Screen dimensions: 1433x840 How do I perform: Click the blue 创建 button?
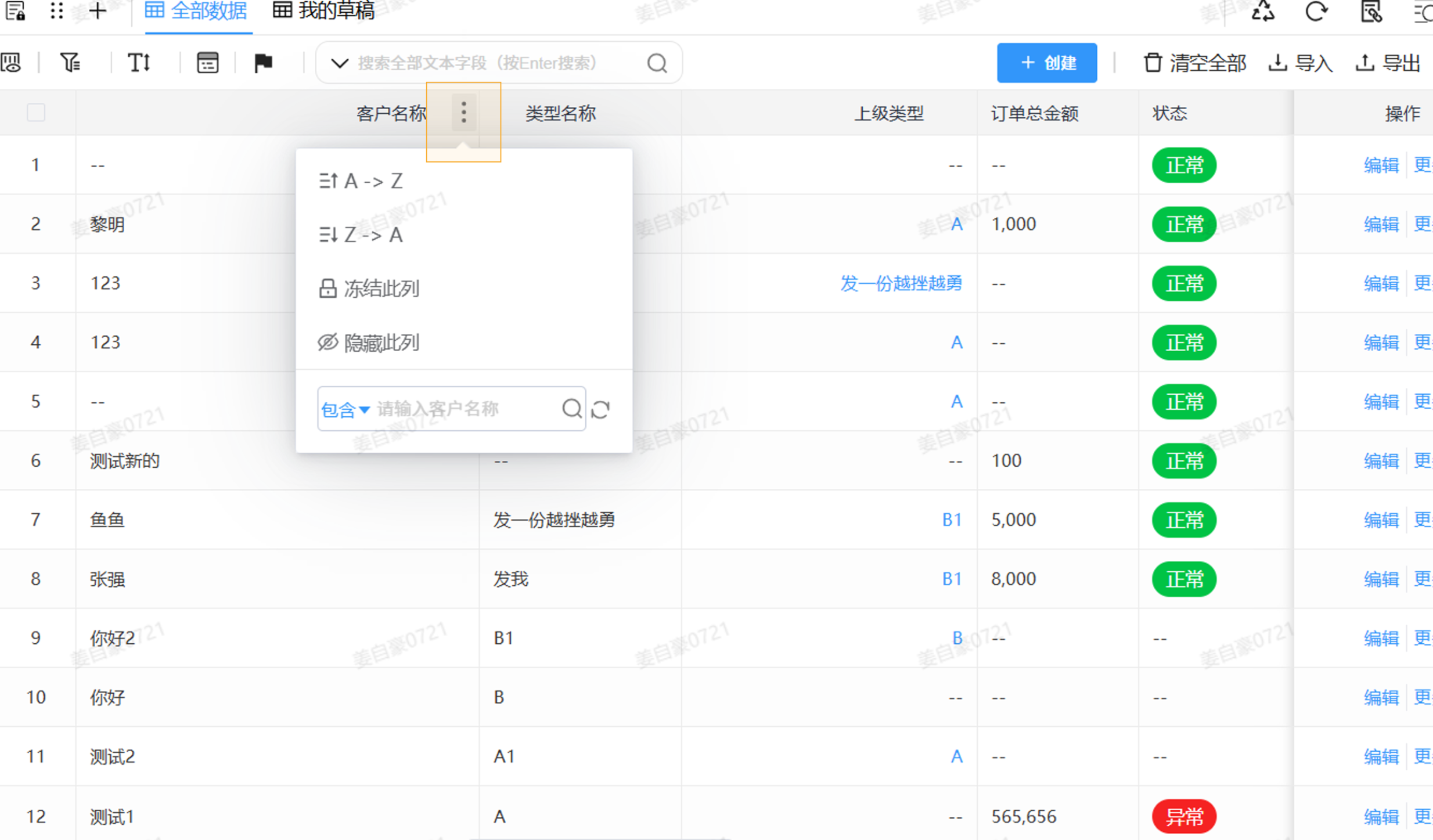coord(1047,63)
